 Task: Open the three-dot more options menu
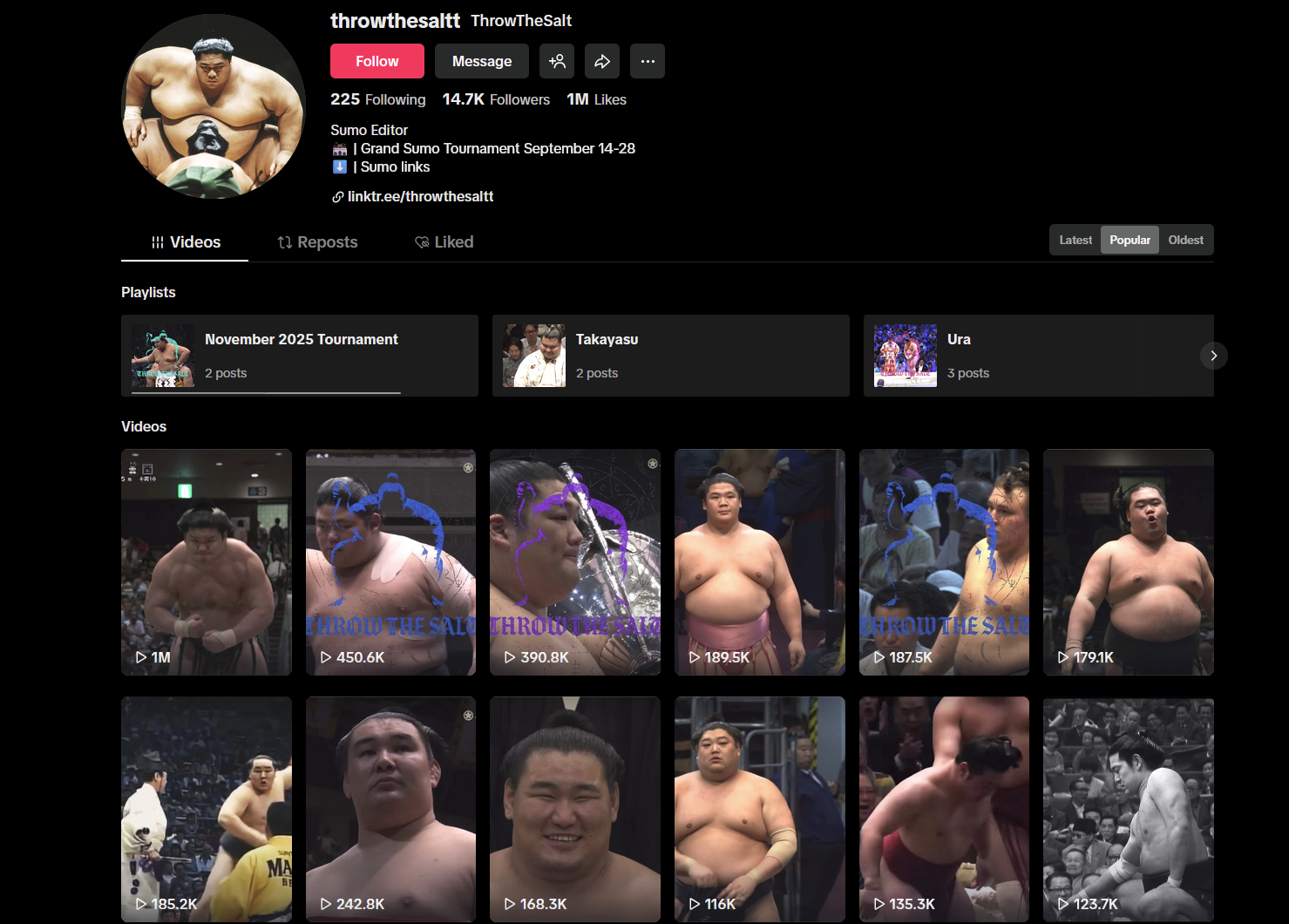[648, 61]
